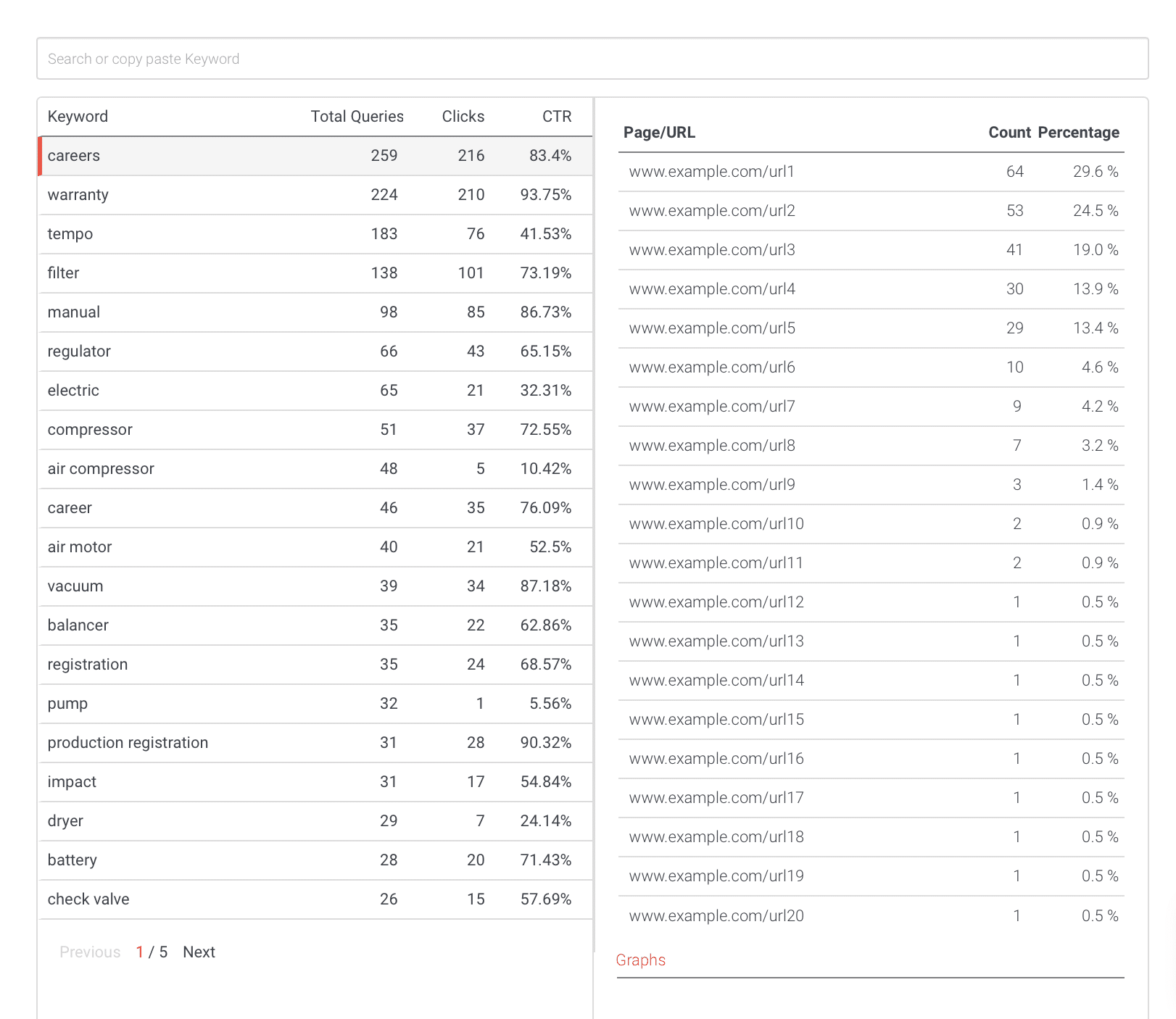Select the tempo keyword row
Image resolution: width=1176 pixels, height=1019 pixels.
pyautogui.click(x=315, y=234)
